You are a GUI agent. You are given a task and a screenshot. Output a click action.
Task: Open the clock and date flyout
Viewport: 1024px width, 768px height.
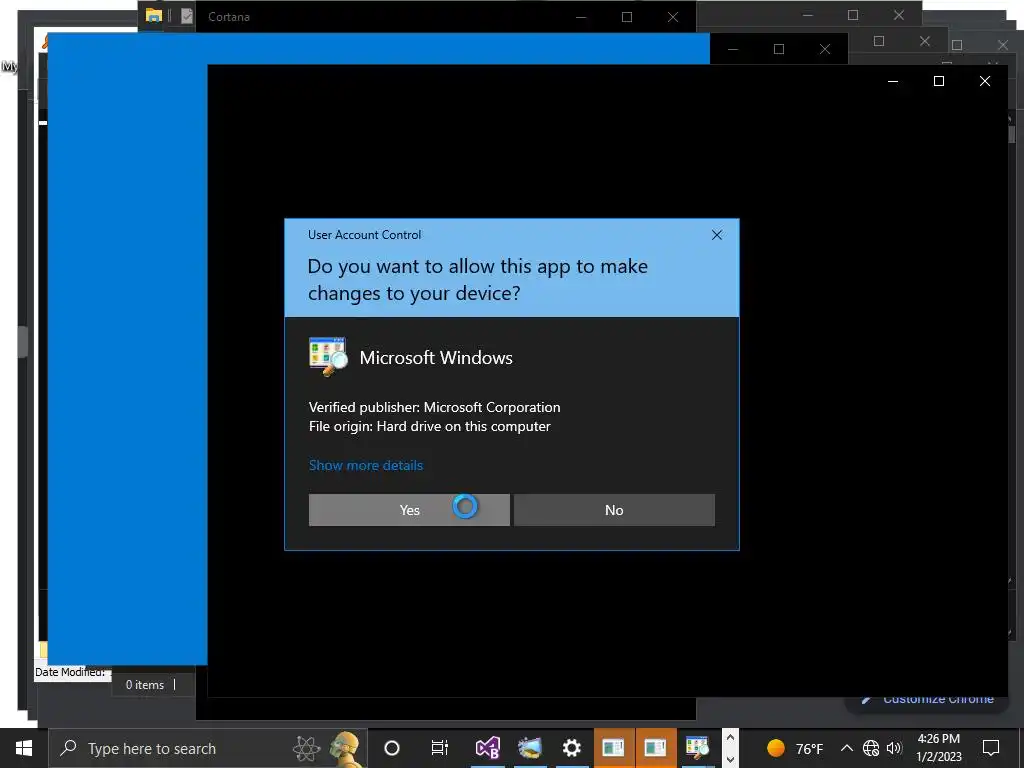938,748
